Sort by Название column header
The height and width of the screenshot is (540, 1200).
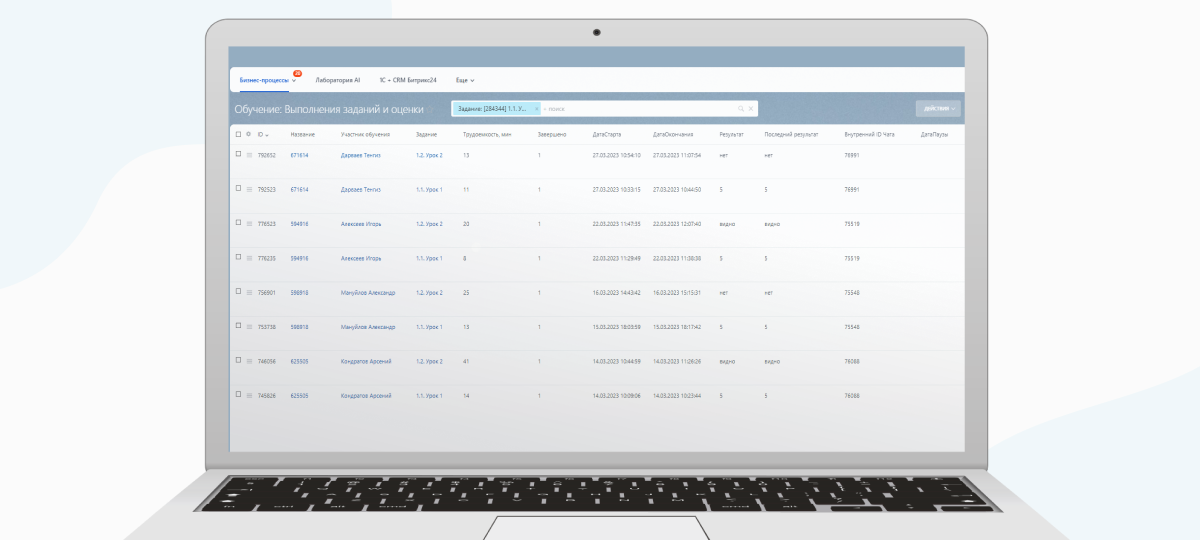click(x=302, y=134)
